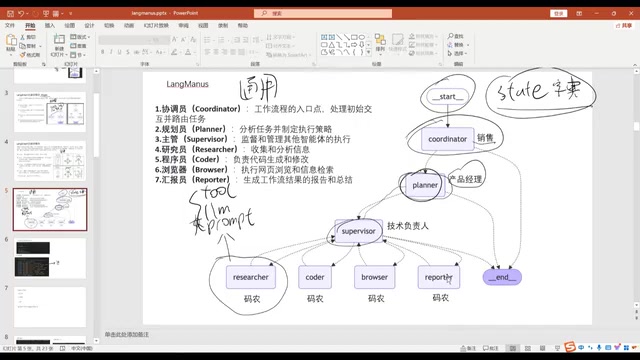
Task: Click the Format Painter brush icon
Action: pyautogui.click(x=23, y=54)
